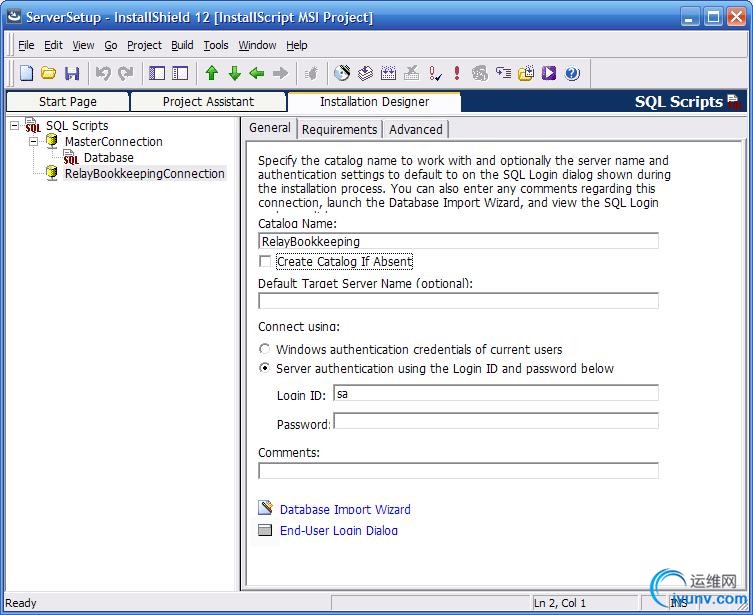The width and height of the screenshot is (753, 615).
Task: Collapse the SQL Scripts tree root
Action: 14,126
